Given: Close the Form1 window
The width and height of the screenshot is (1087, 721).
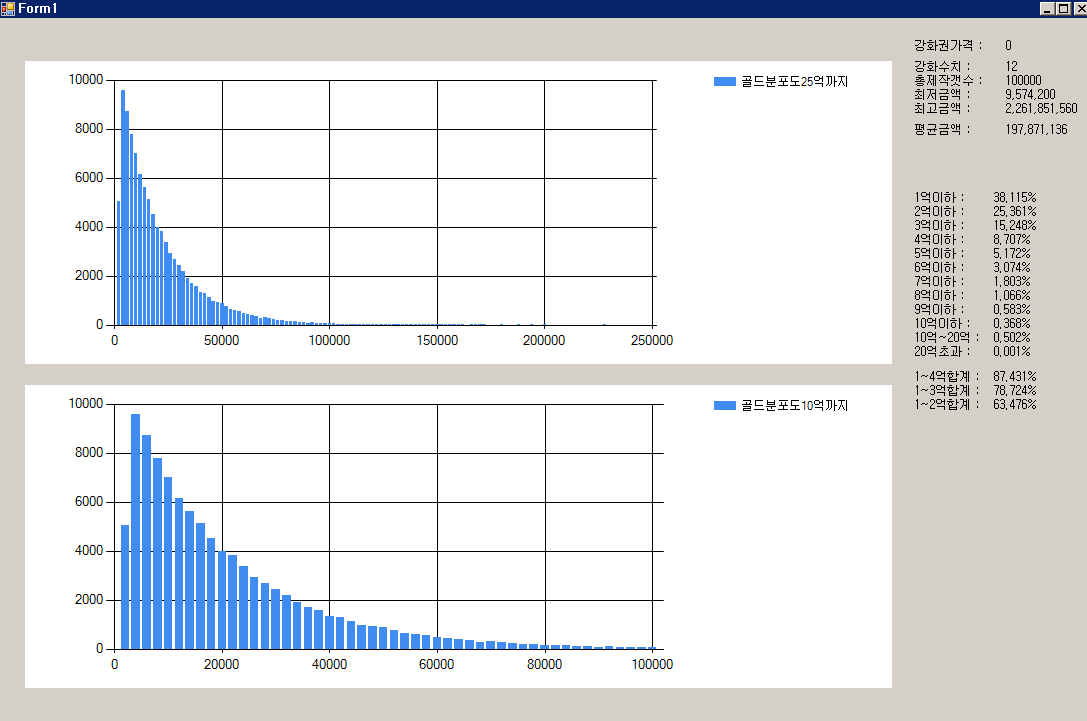Looking at the screenshot, I should 1078,8.
